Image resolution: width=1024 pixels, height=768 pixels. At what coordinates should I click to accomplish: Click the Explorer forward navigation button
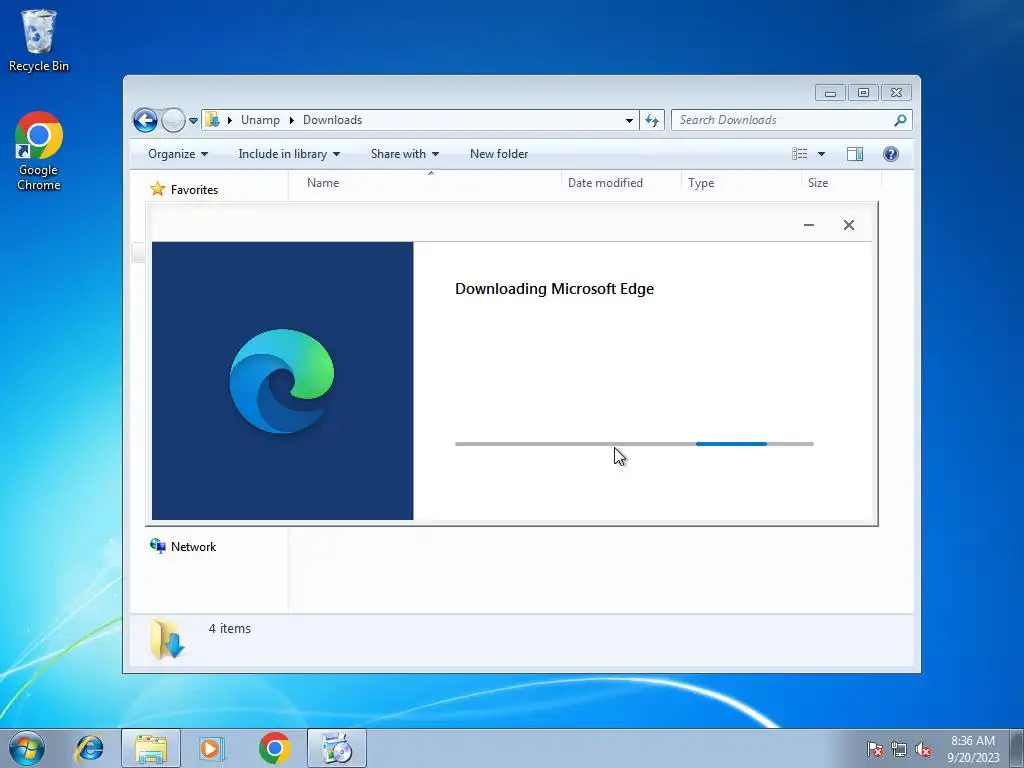(173, 120)
